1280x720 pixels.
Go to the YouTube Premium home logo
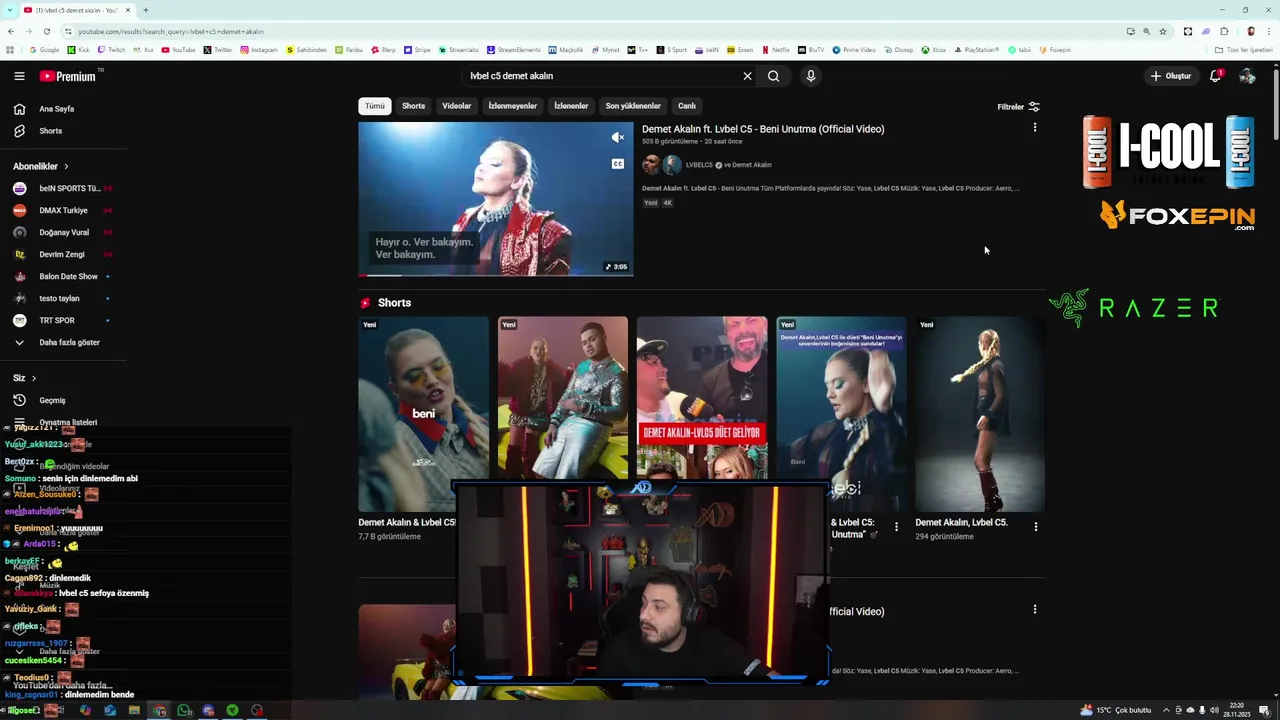pos(69,76)
